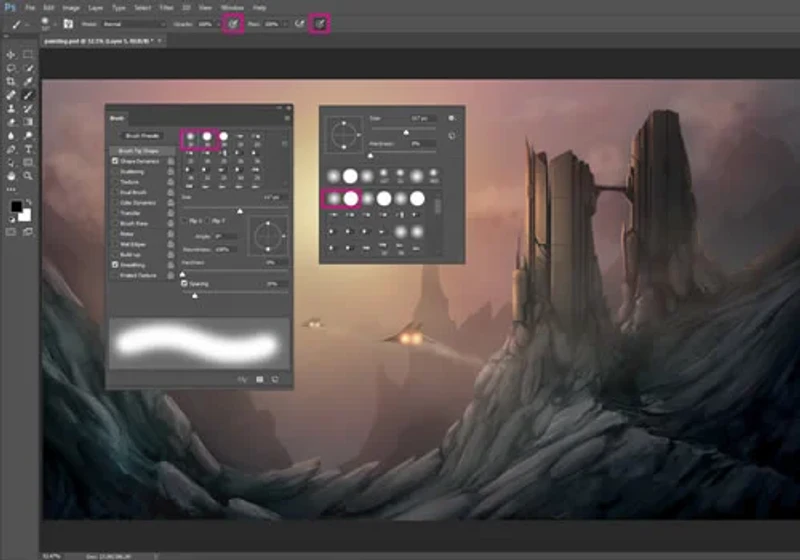Select the Eyedropper tool

point(28,82)
